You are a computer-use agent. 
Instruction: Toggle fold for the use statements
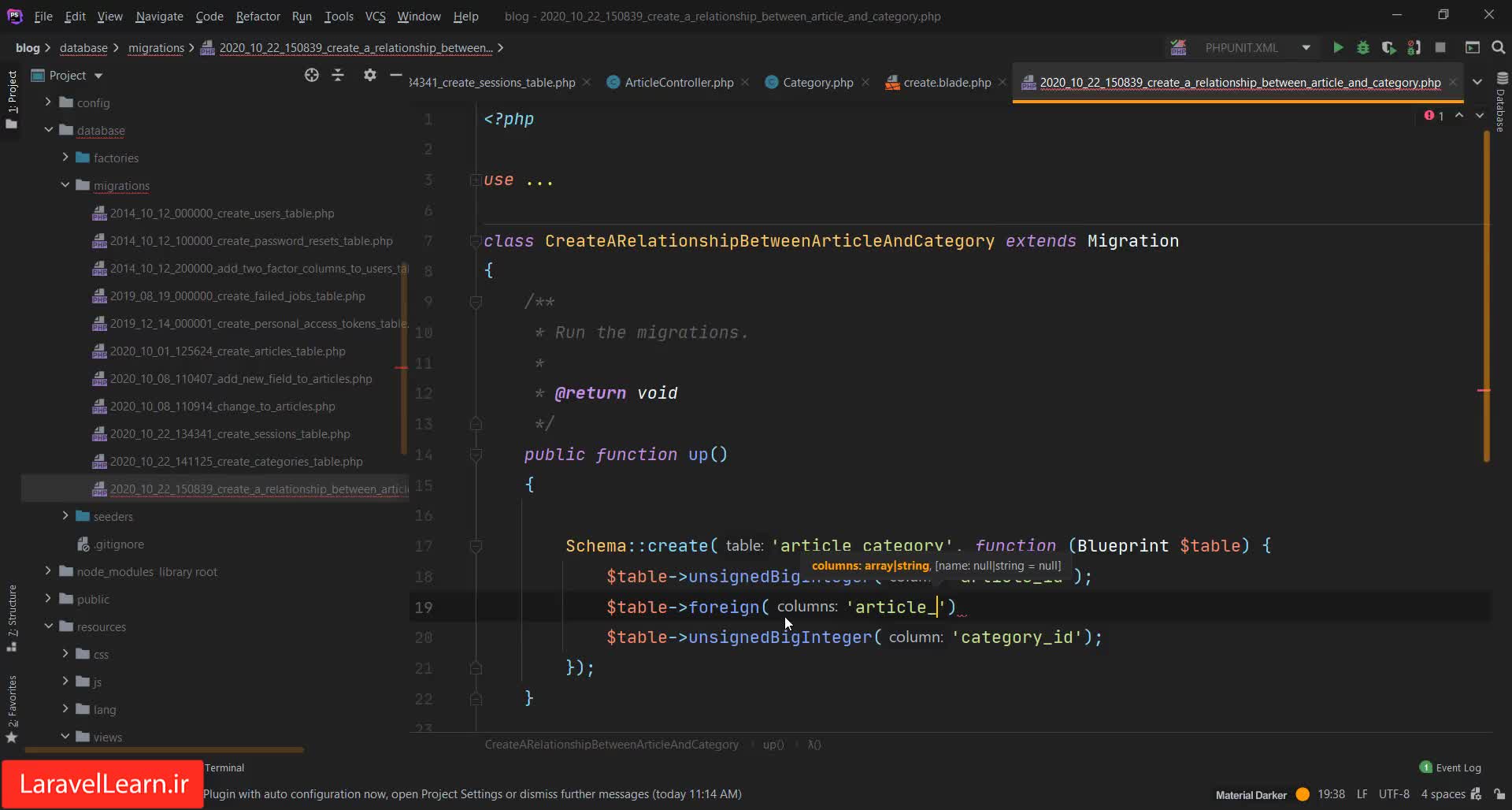coord(476,180)
